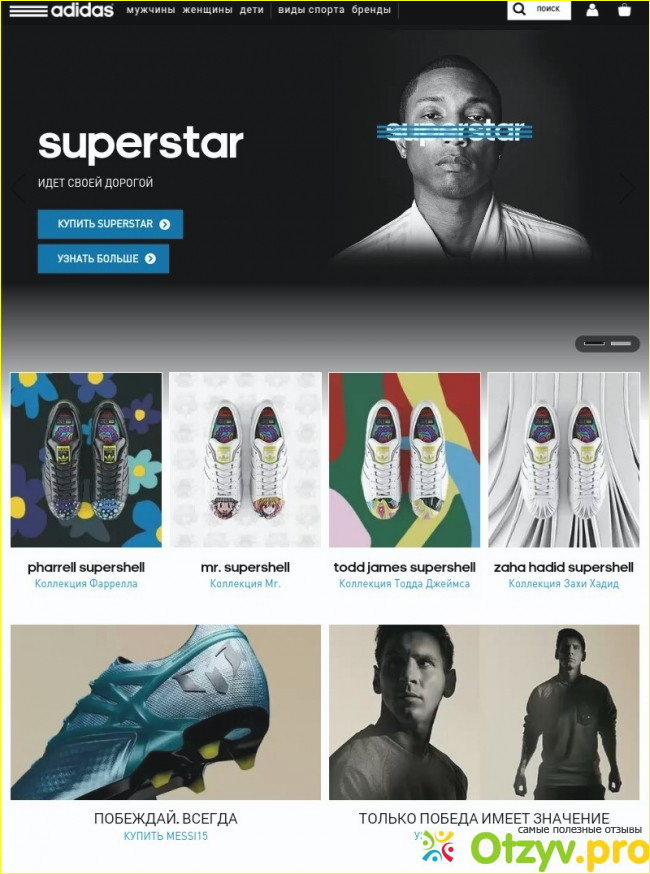Click the поиск search field
The image size is (650, 874).
coord(539,9)
